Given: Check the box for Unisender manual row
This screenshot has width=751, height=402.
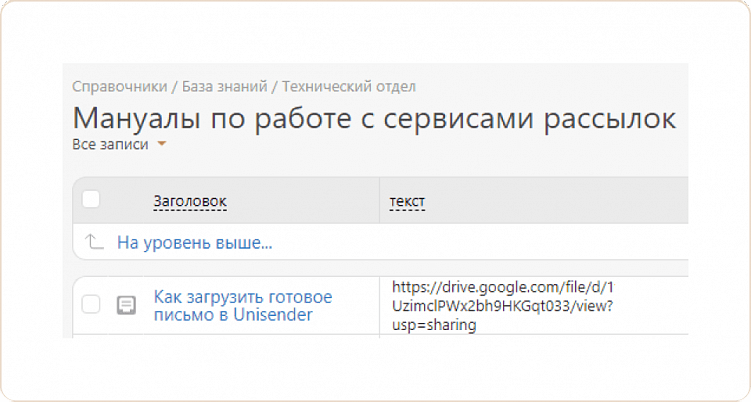Looking at the screenshot, I should coord(91,304).
